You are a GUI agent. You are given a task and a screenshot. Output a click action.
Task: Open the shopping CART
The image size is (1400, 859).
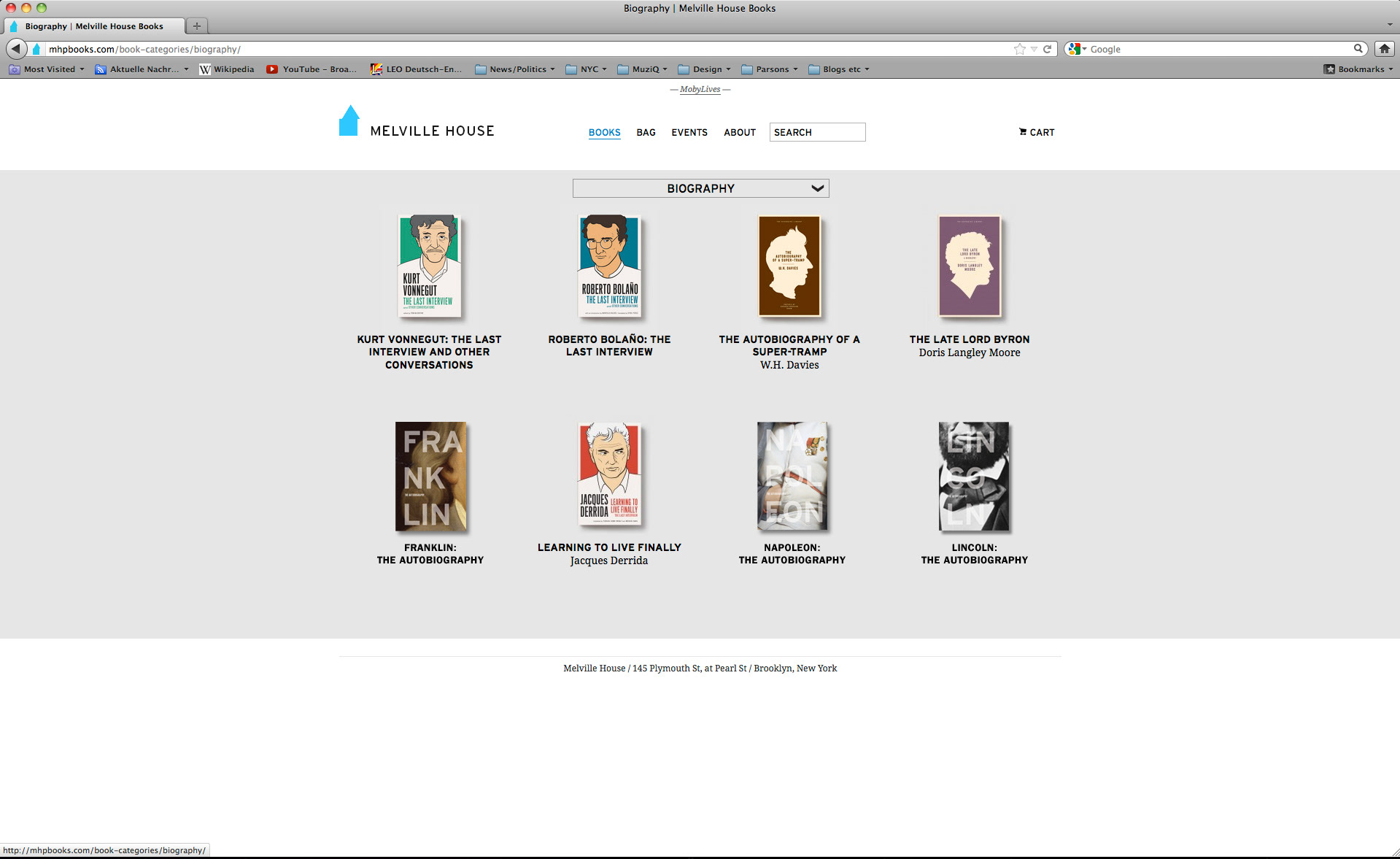tap(1036, 132)
